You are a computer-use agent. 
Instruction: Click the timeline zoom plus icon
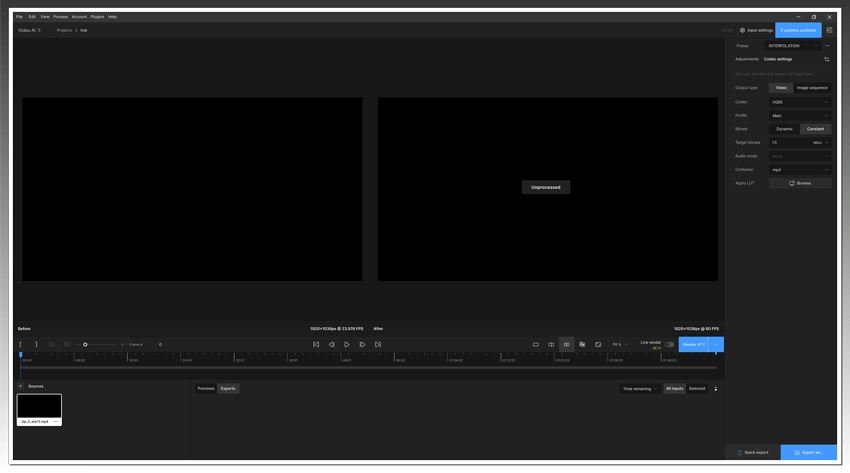tap(122, 345)
